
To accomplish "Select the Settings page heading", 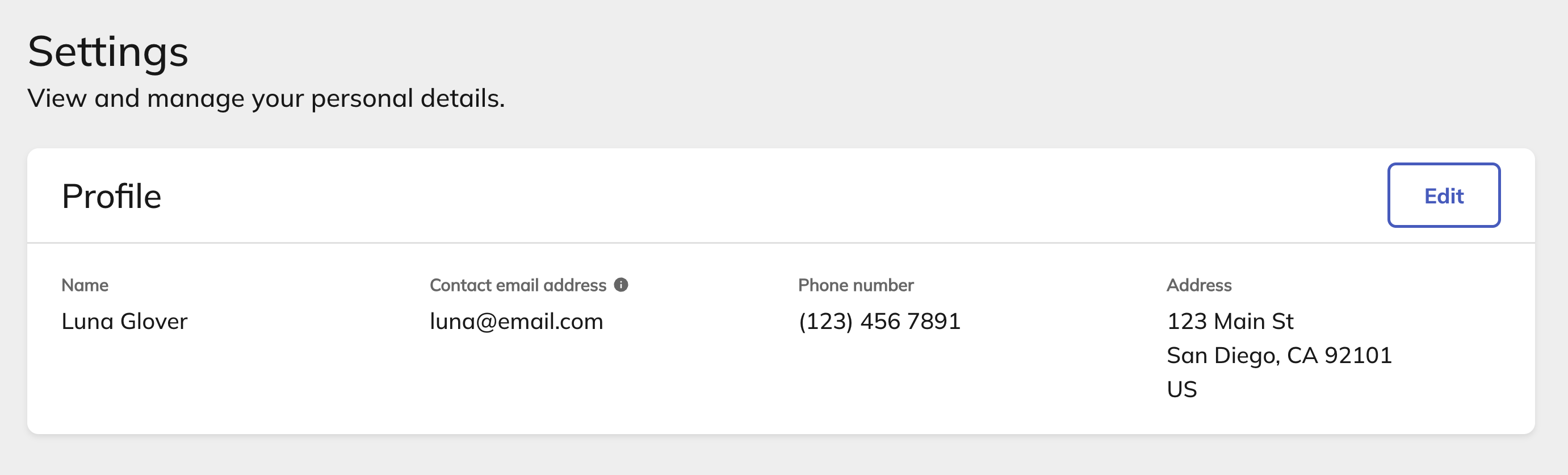I will point(108,52).
